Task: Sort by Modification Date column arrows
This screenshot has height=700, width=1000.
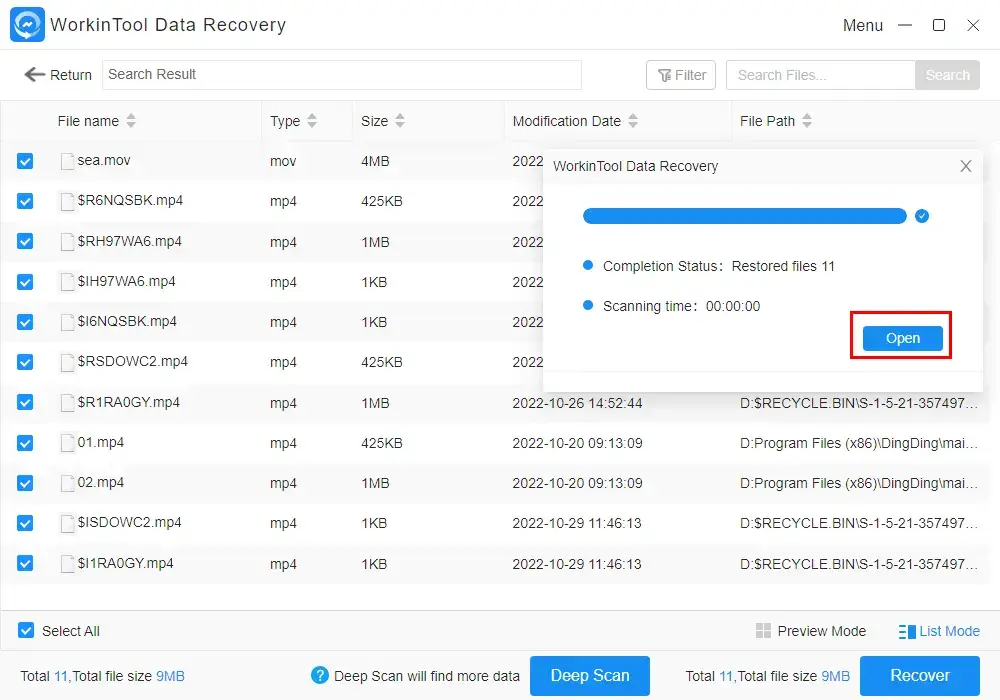Action: coord(633,120)
